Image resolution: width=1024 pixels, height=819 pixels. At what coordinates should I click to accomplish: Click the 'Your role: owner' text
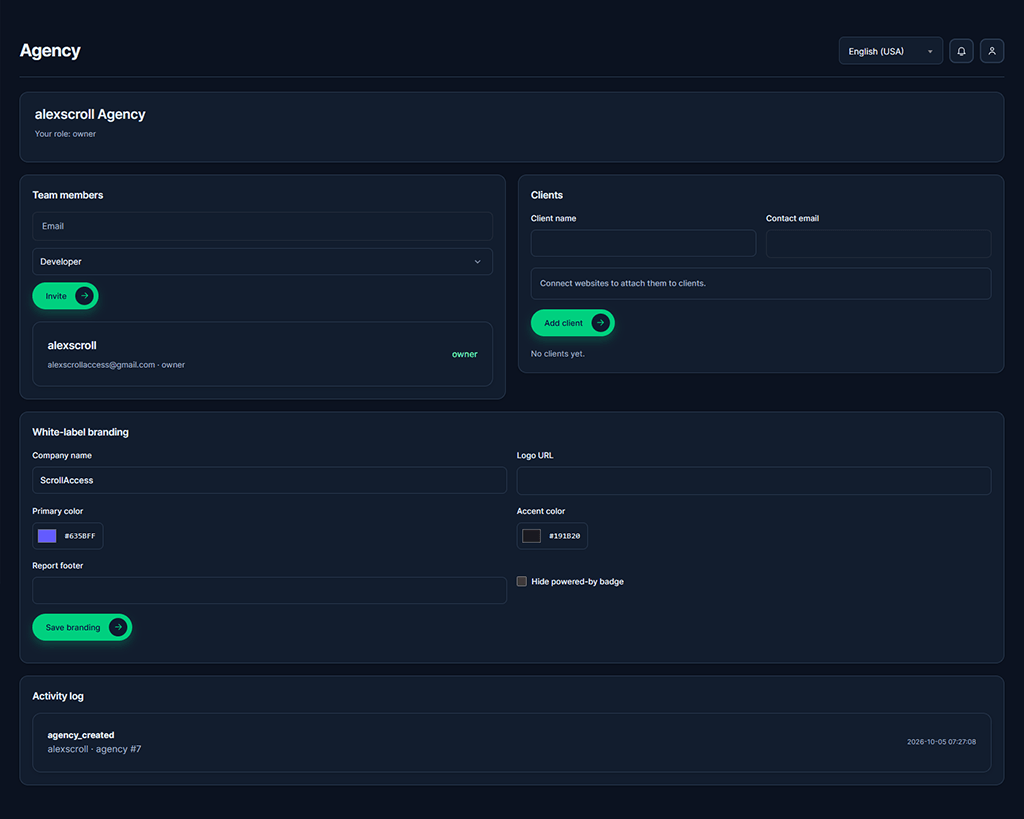pos(65,134)
